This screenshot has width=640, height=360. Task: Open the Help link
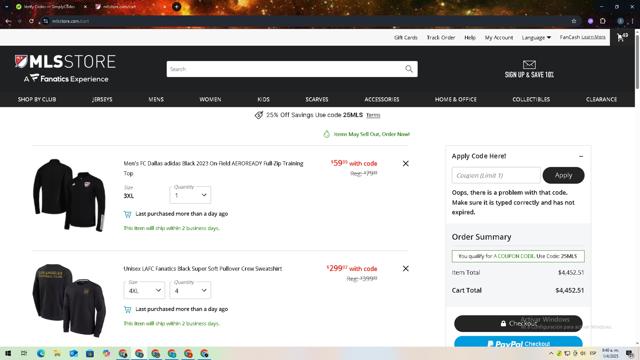470,38
